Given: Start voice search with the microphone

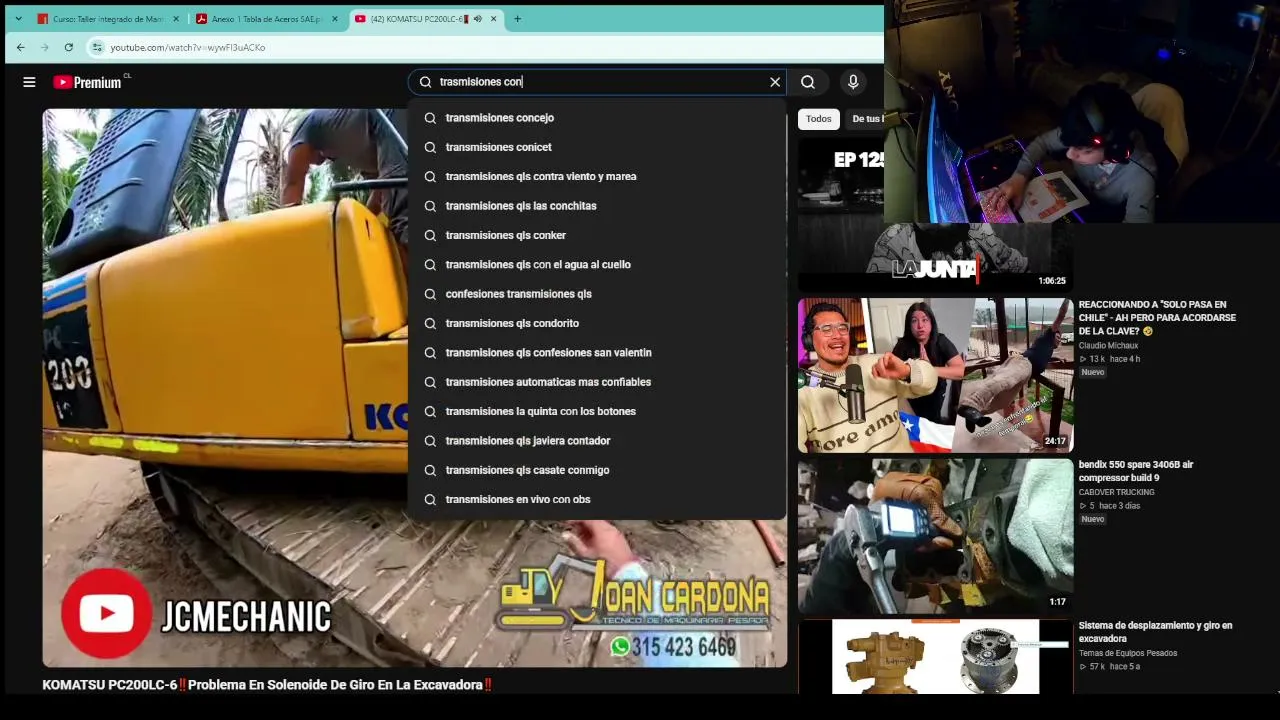Looking at the screenshot, I should coord(853,82).
